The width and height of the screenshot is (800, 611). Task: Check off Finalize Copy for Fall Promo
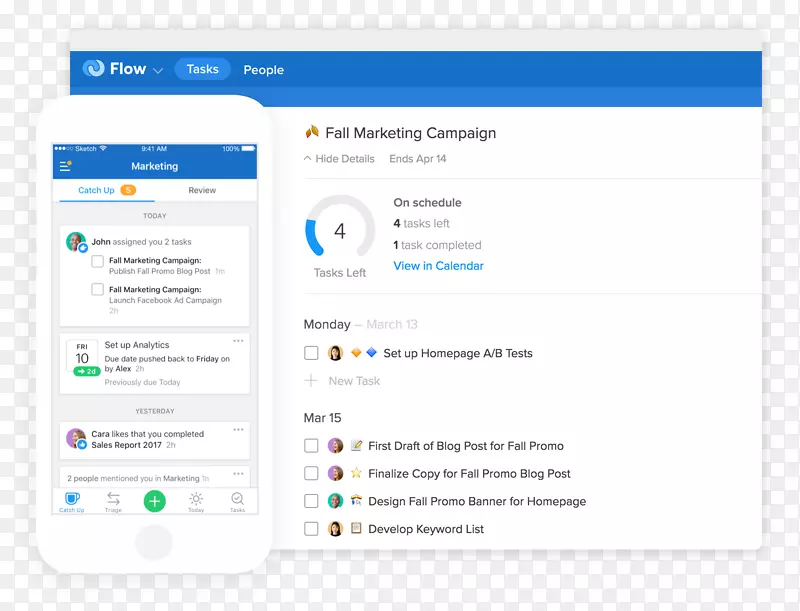(311, 473)
